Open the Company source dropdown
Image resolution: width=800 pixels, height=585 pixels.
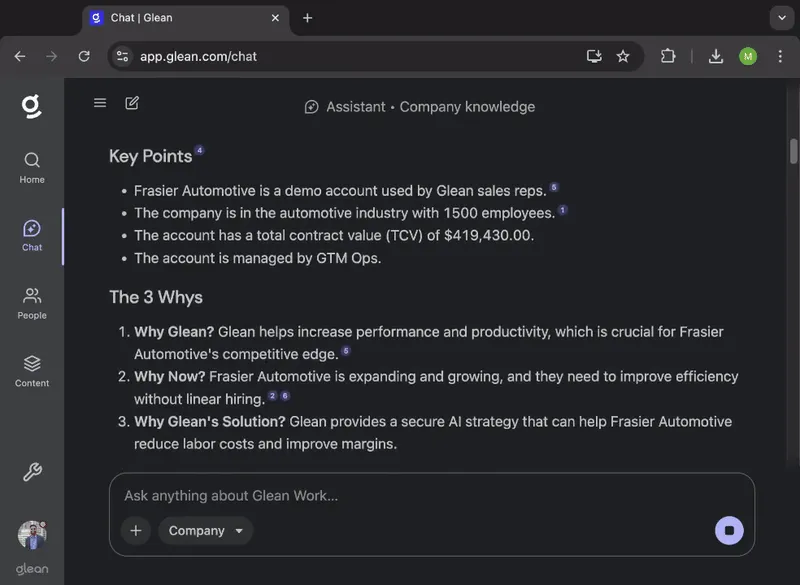click(x=206, y=530)
